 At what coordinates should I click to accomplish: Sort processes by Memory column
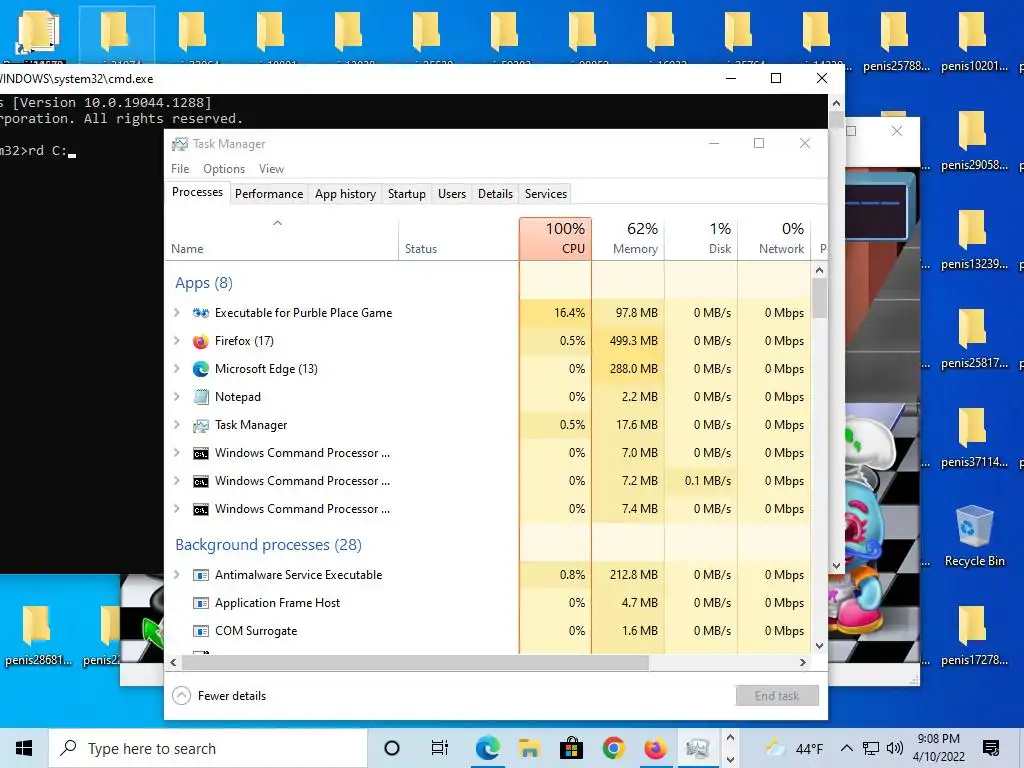pos(628,238)
